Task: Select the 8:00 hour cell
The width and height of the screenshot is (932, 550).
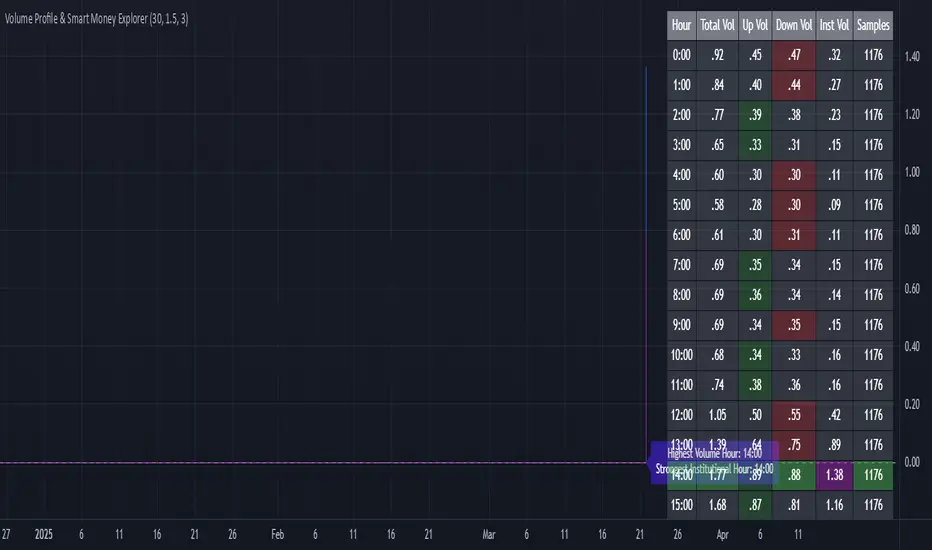Action: coord(681,295)
